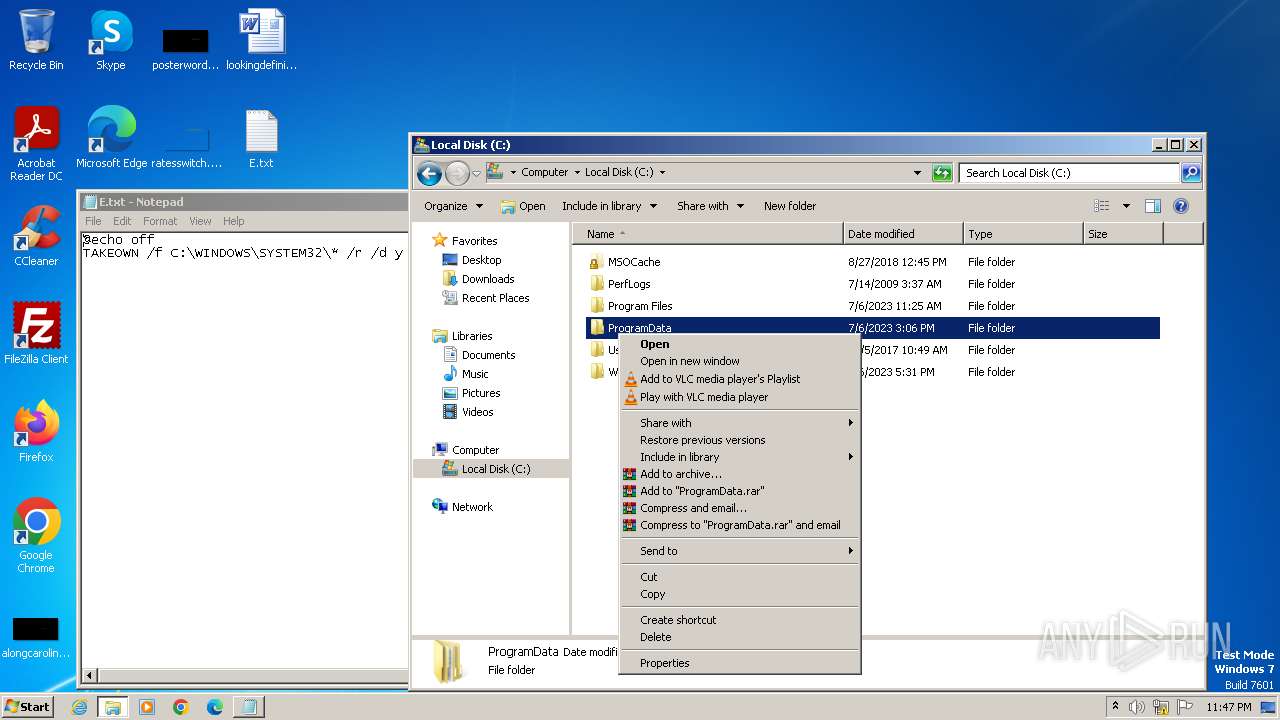Click the taskbar clock showing 11:47 PM
Screen dimensions: 1280x720
1228,707
